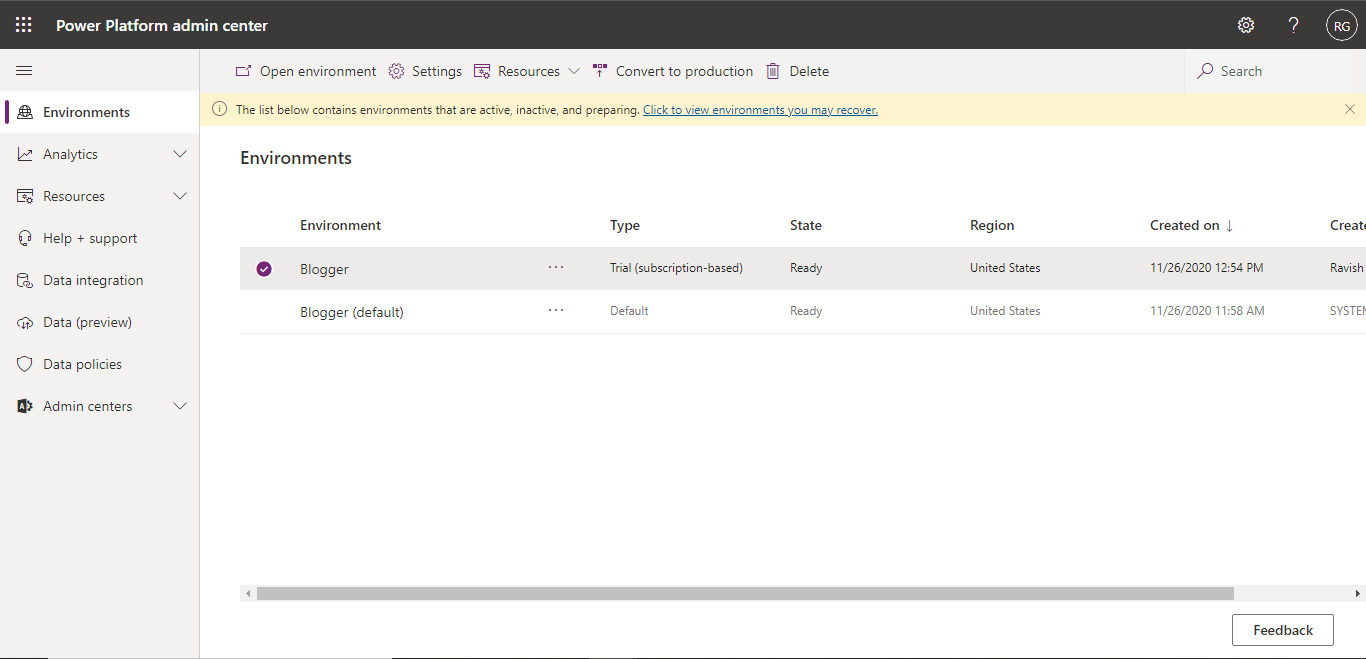The image size is (1366, 659).
Task: Click the Power Platform admin center title
Action: tap(162, 25)
